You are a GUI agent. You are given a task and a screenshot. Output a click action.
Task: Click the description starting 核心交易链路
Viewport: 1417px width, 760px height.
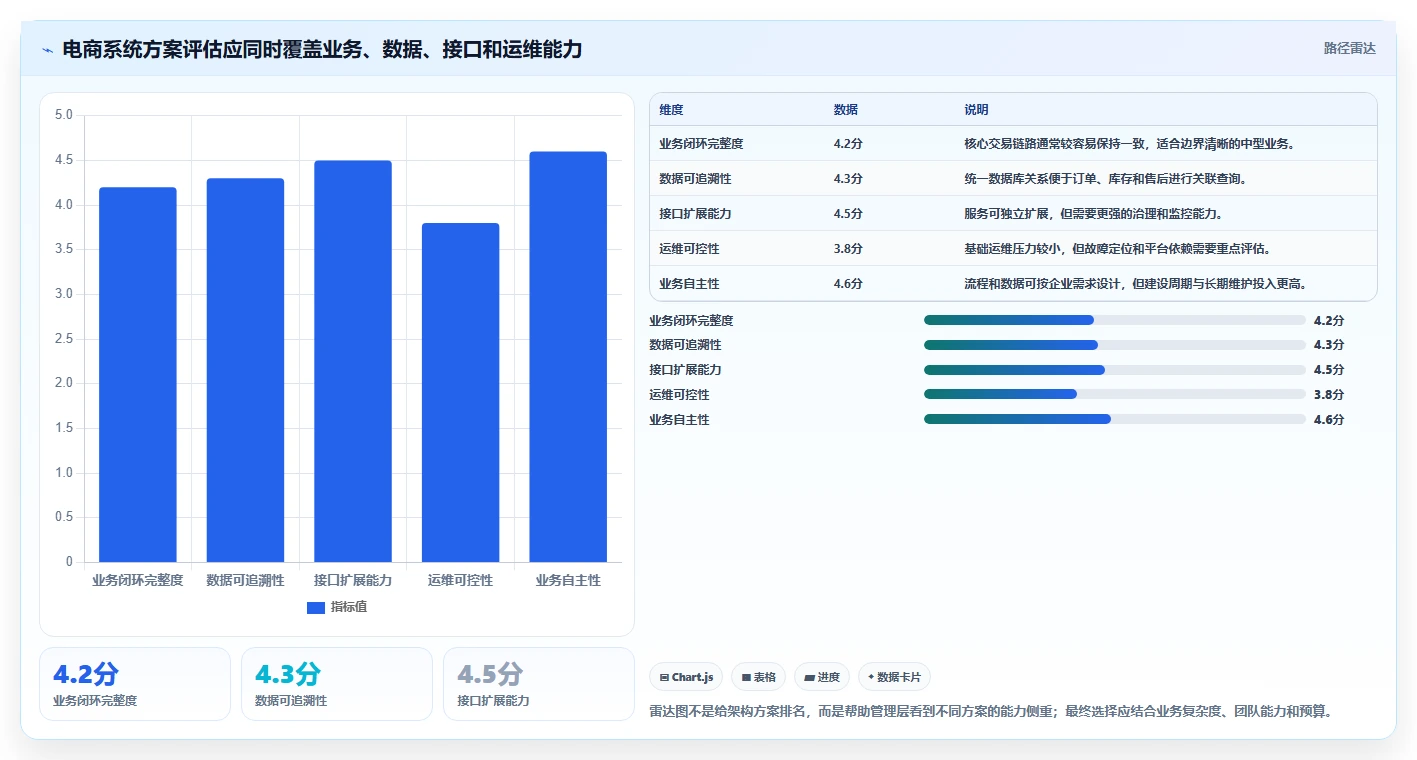coord(1130,144)
